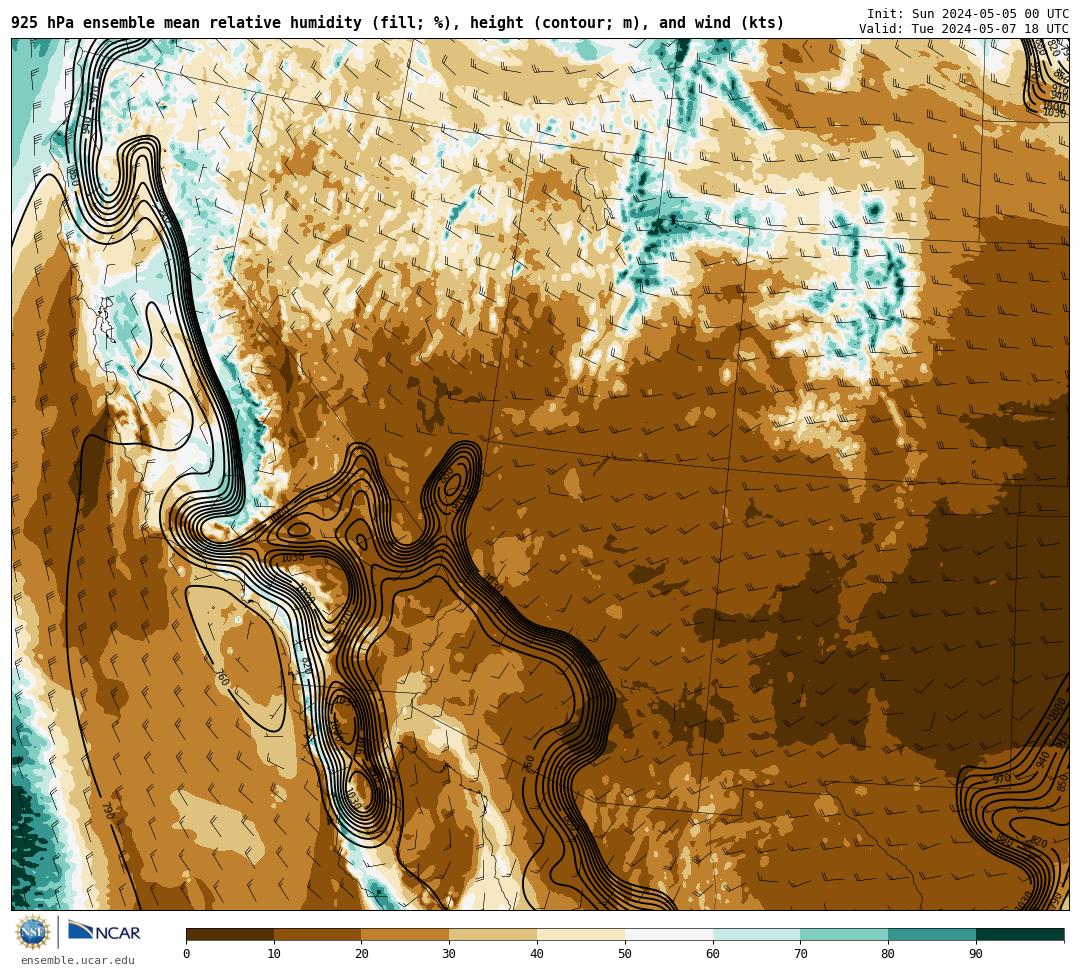Pick the 90-100% dark green colorbar segment
Viewport: 1080px width, 973px height.
1020,934
